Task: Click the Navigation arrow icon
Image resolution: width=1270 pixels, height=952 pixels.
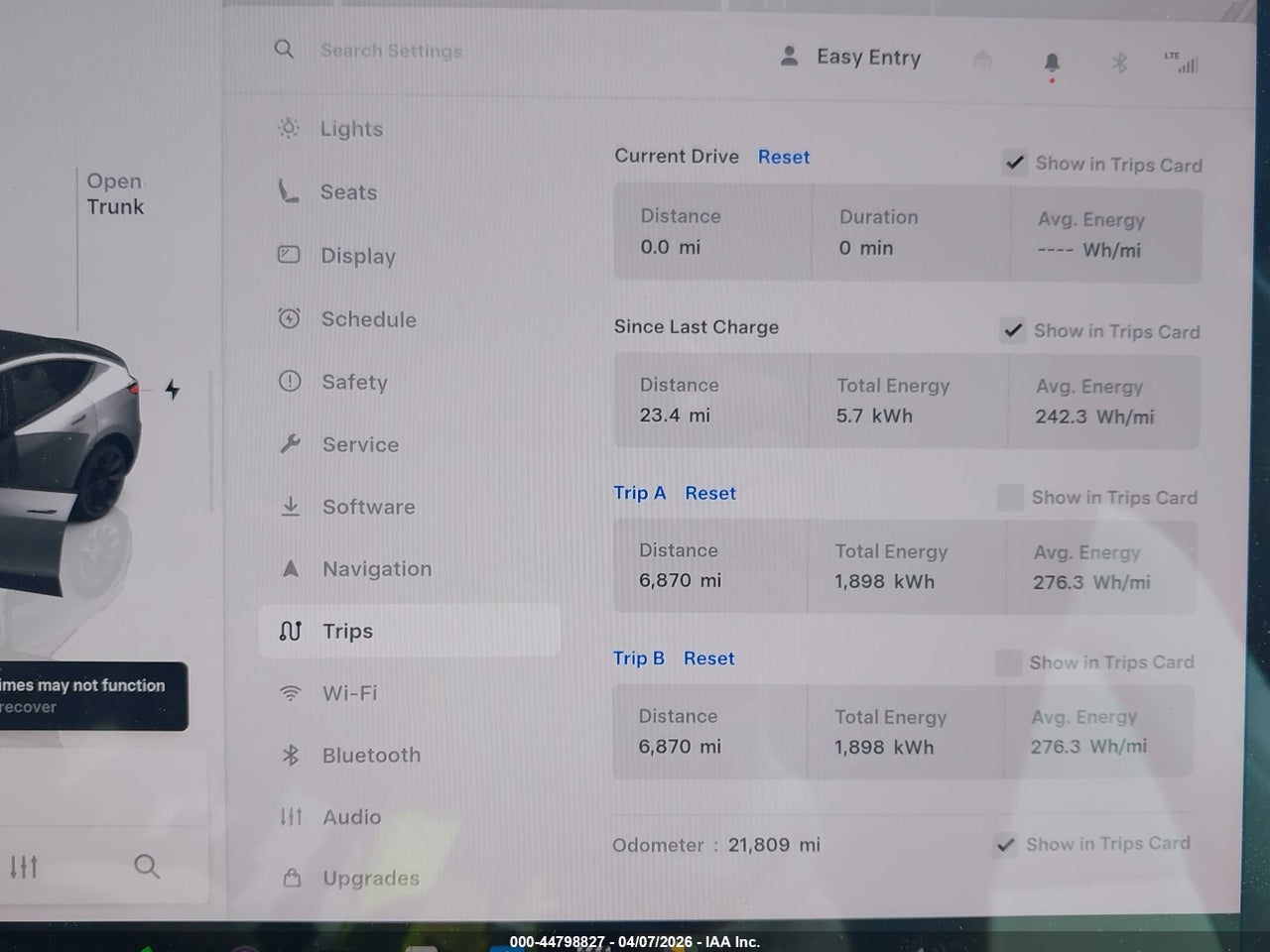Action: click(x=291, y=568)
